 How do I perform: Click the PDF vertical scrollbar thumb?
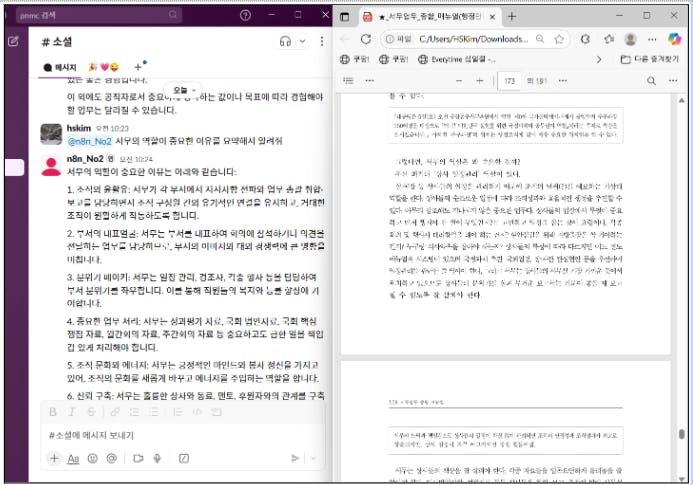[x=682, y=434]
